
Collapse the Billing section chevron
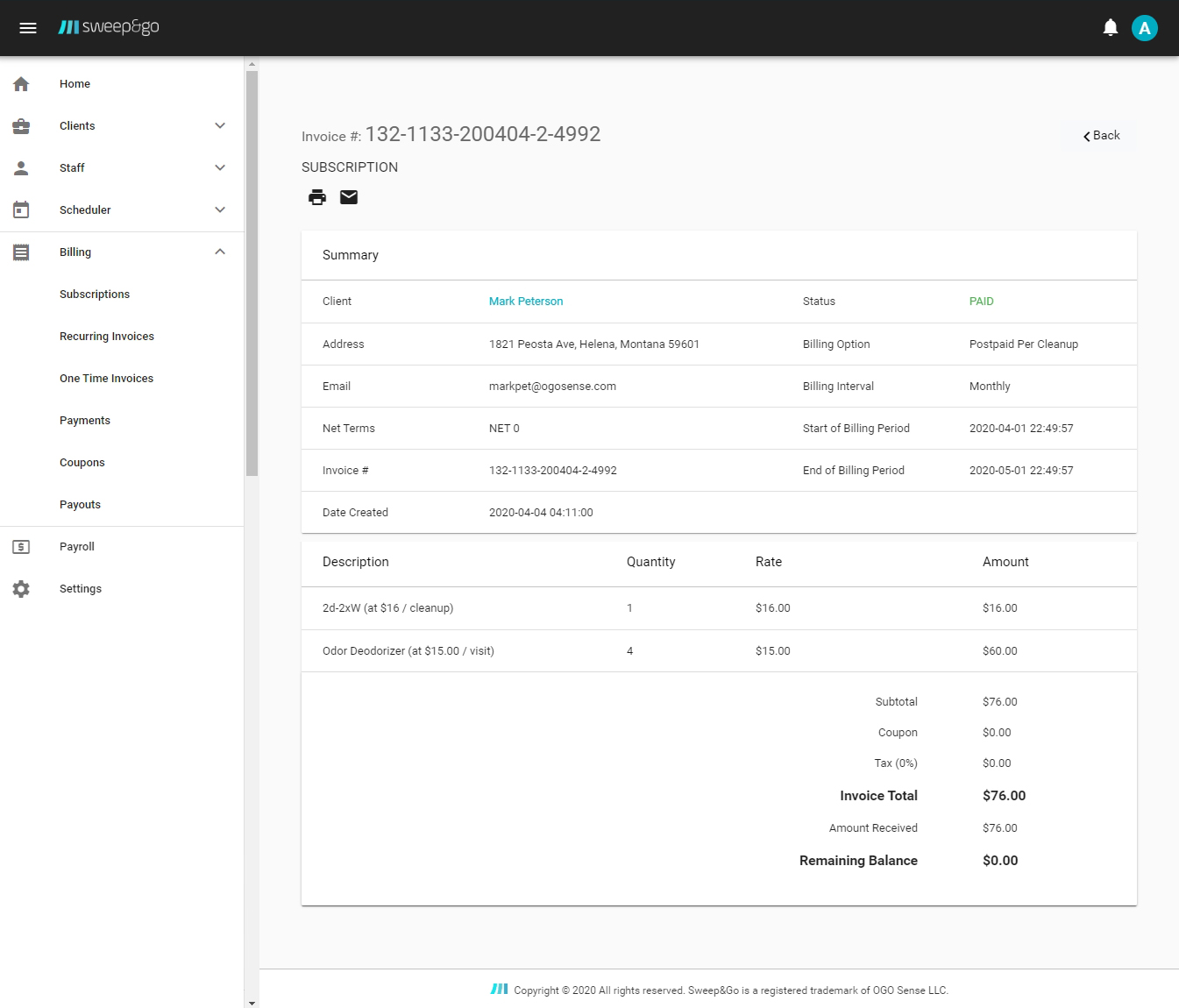point(220,252)
